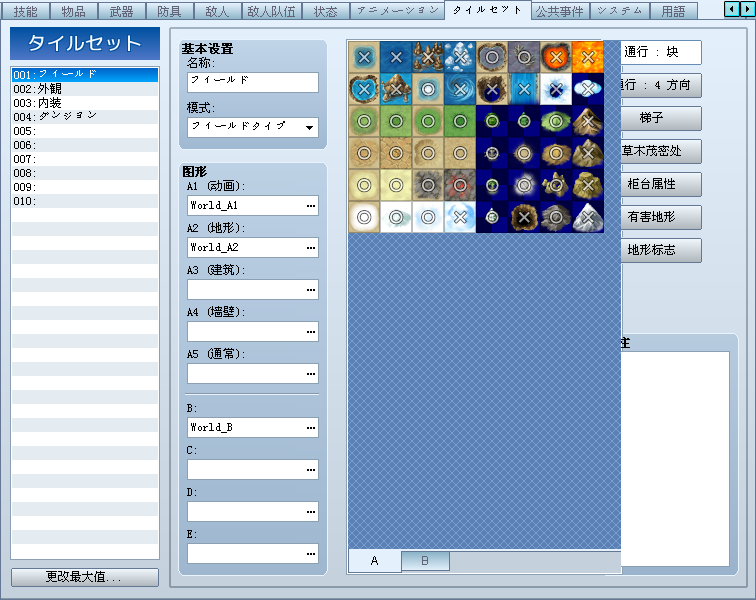This screenshot has height=600, width=756.
Task: Toggle the tiny palm tree on dark blue tile
Action: coord(492,185)
